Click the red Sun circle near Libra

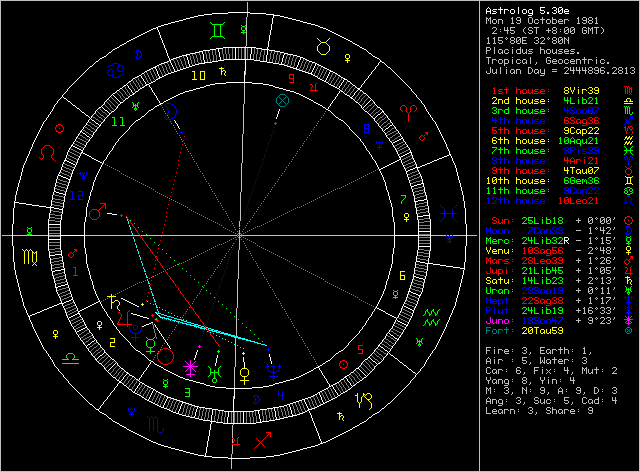(x=165, y=356)
